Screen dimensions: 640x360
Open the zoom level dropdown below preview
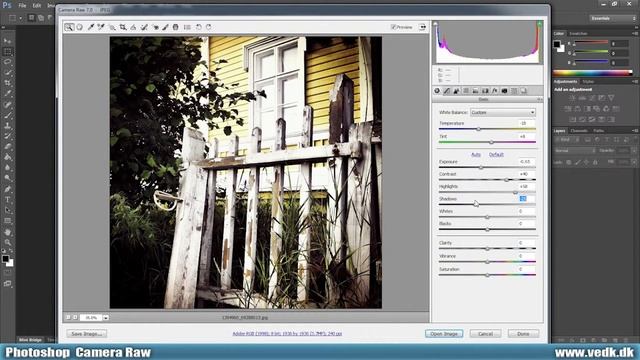106,318
